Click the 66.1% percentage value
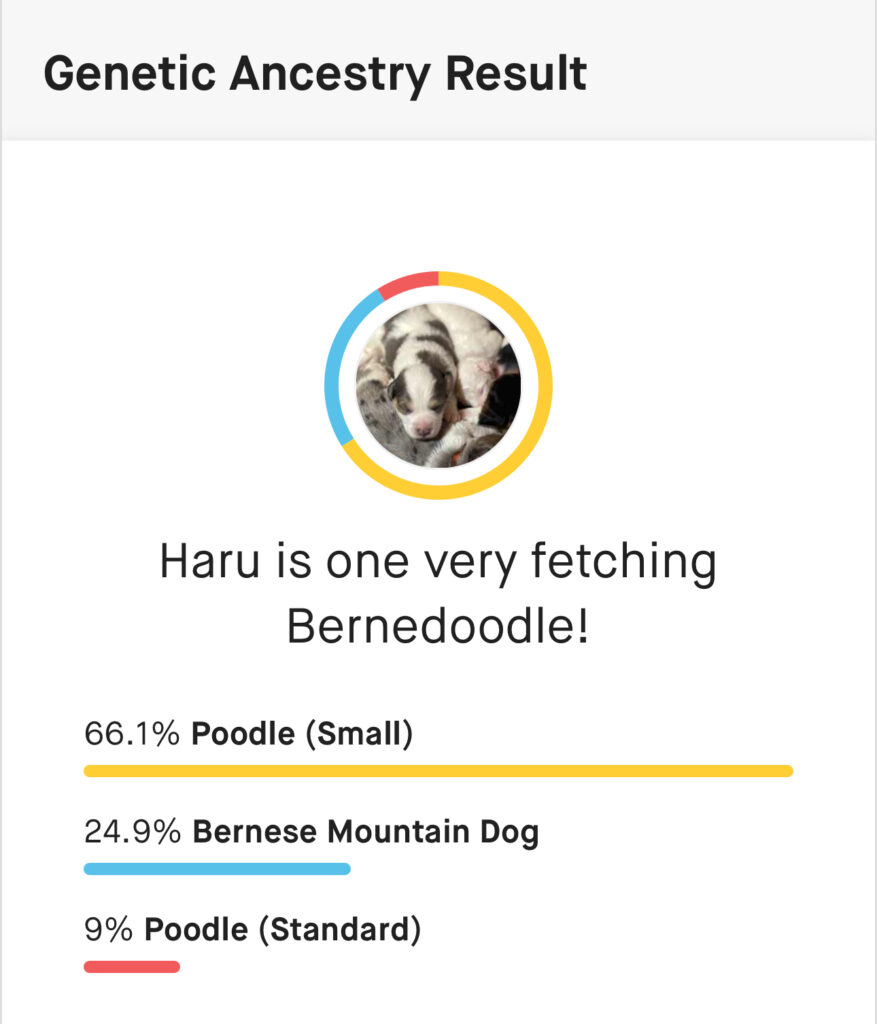The width and height of the screenshot is (877, 1024). [x=132, y=734]
